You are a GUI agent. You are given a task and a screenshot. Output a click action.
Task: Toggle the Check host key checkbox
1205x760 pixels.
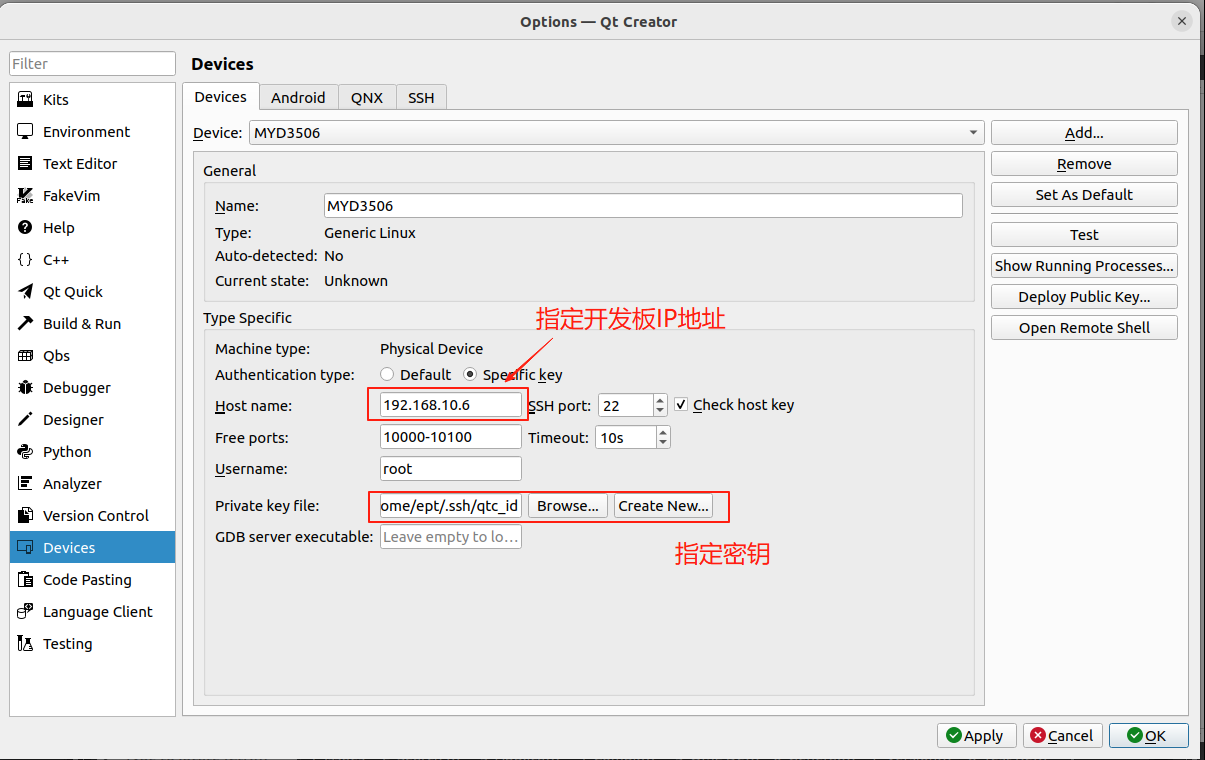[x=681, y=405]
